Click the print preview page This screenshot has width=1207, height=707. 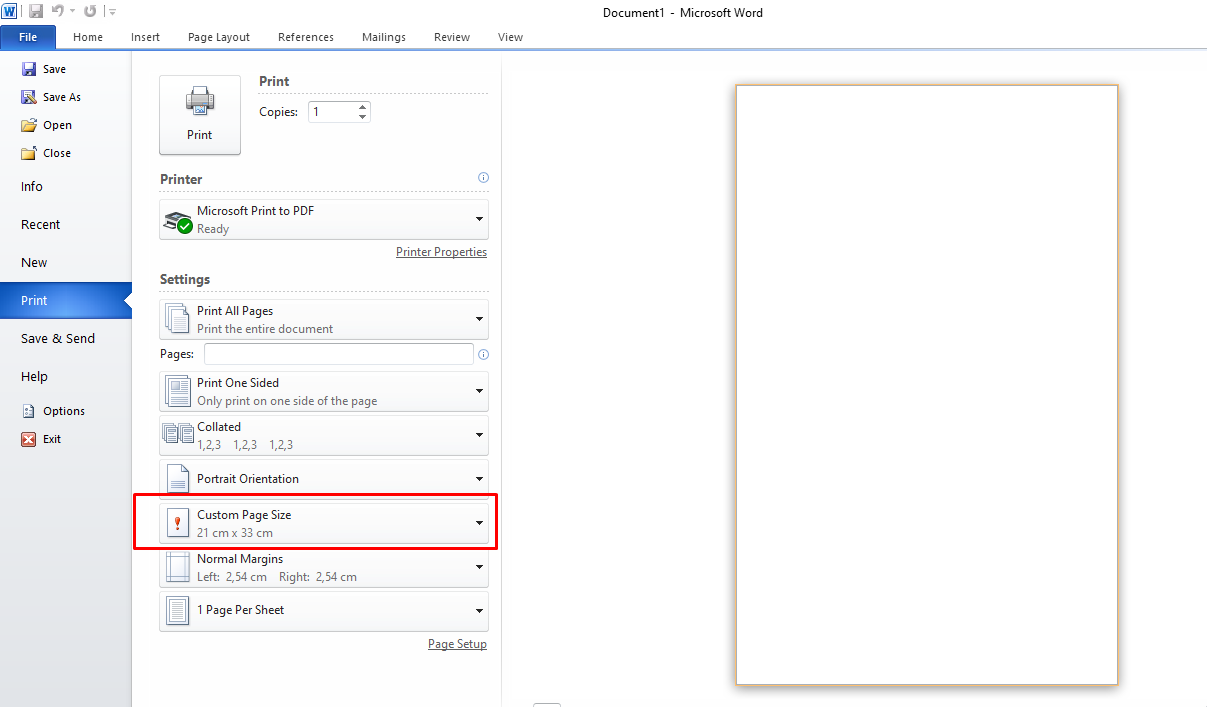pos(927,385)
